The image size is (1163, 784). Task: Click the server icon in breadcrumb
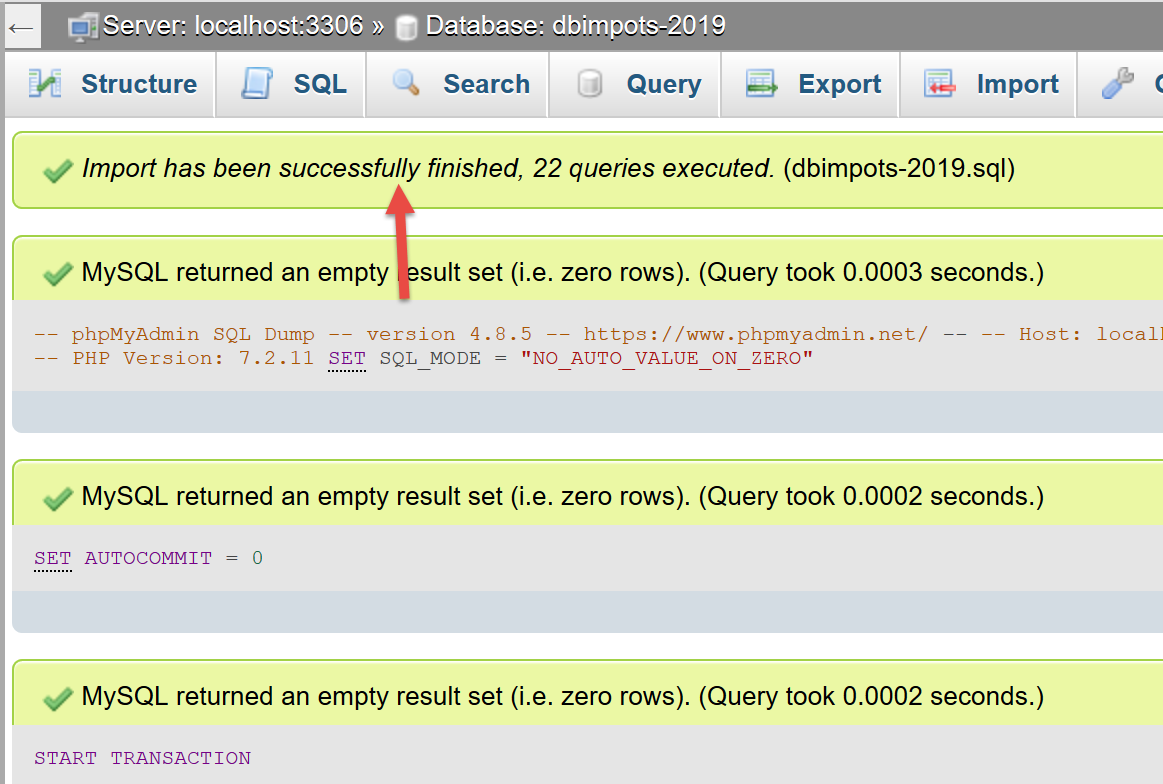point(82,26)
